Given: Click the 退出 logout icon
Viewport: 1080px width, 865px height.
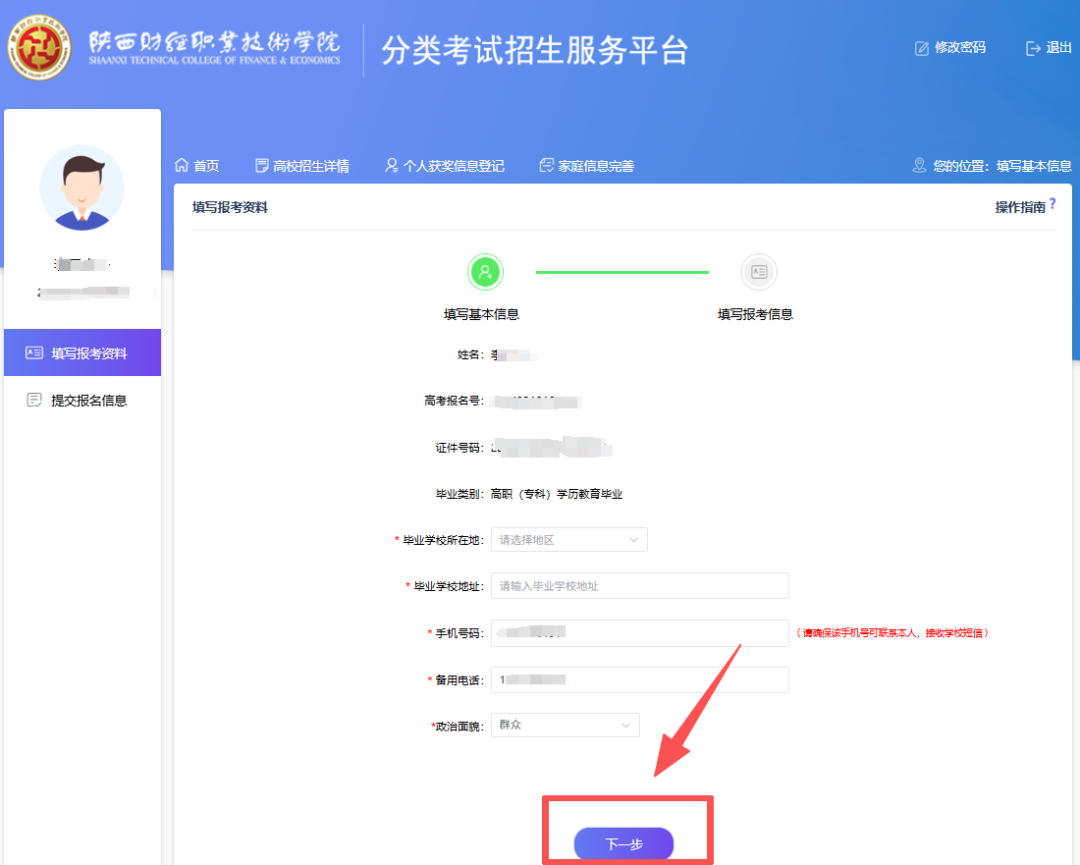Looking at the screenshot, I should coord(1034,48).
